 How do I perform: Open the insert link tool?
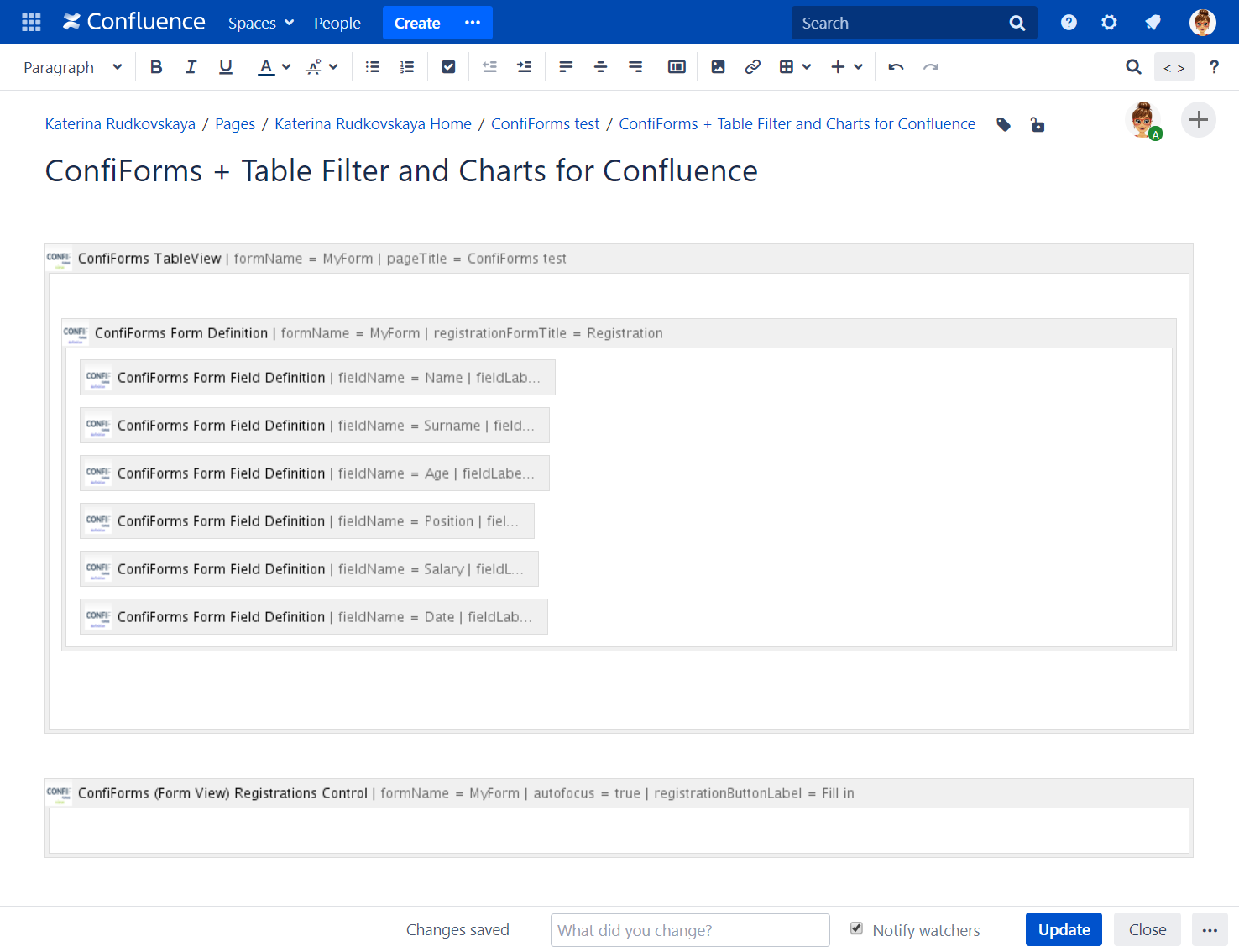pos(752,66)
